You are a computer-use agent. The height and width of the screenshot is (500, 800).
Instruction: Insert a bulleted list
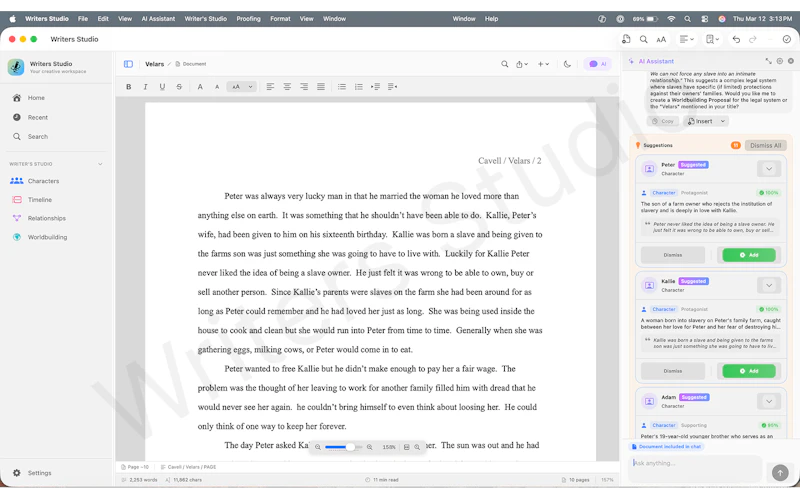point(342,87)
